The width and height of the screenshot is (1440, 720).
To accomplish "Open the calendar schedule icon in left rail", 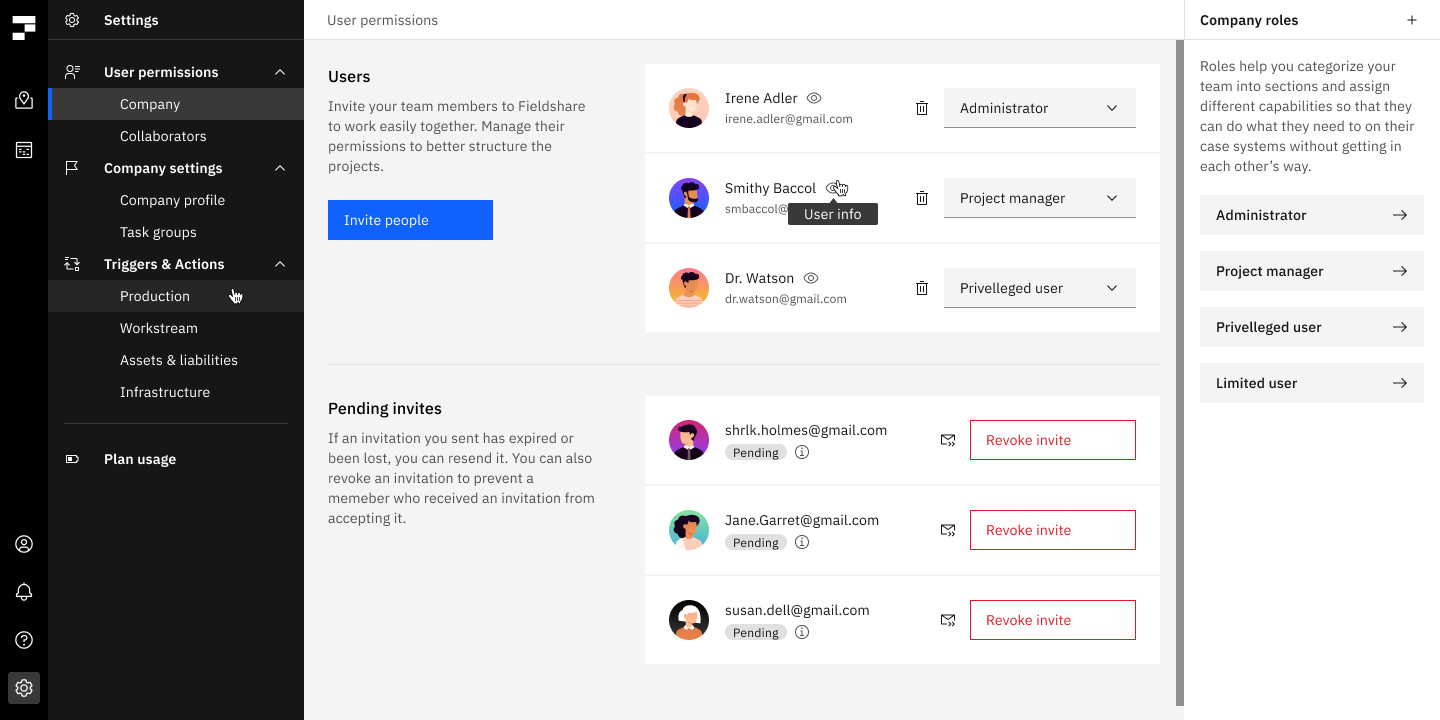I will [24, 150].
